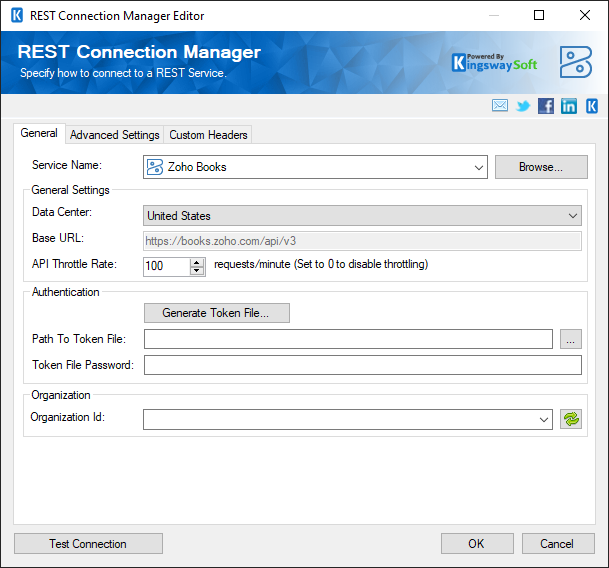
Task: Increase API Throttle Rate with up arrow
Action: pyautogui.click(x=197, y=262)
